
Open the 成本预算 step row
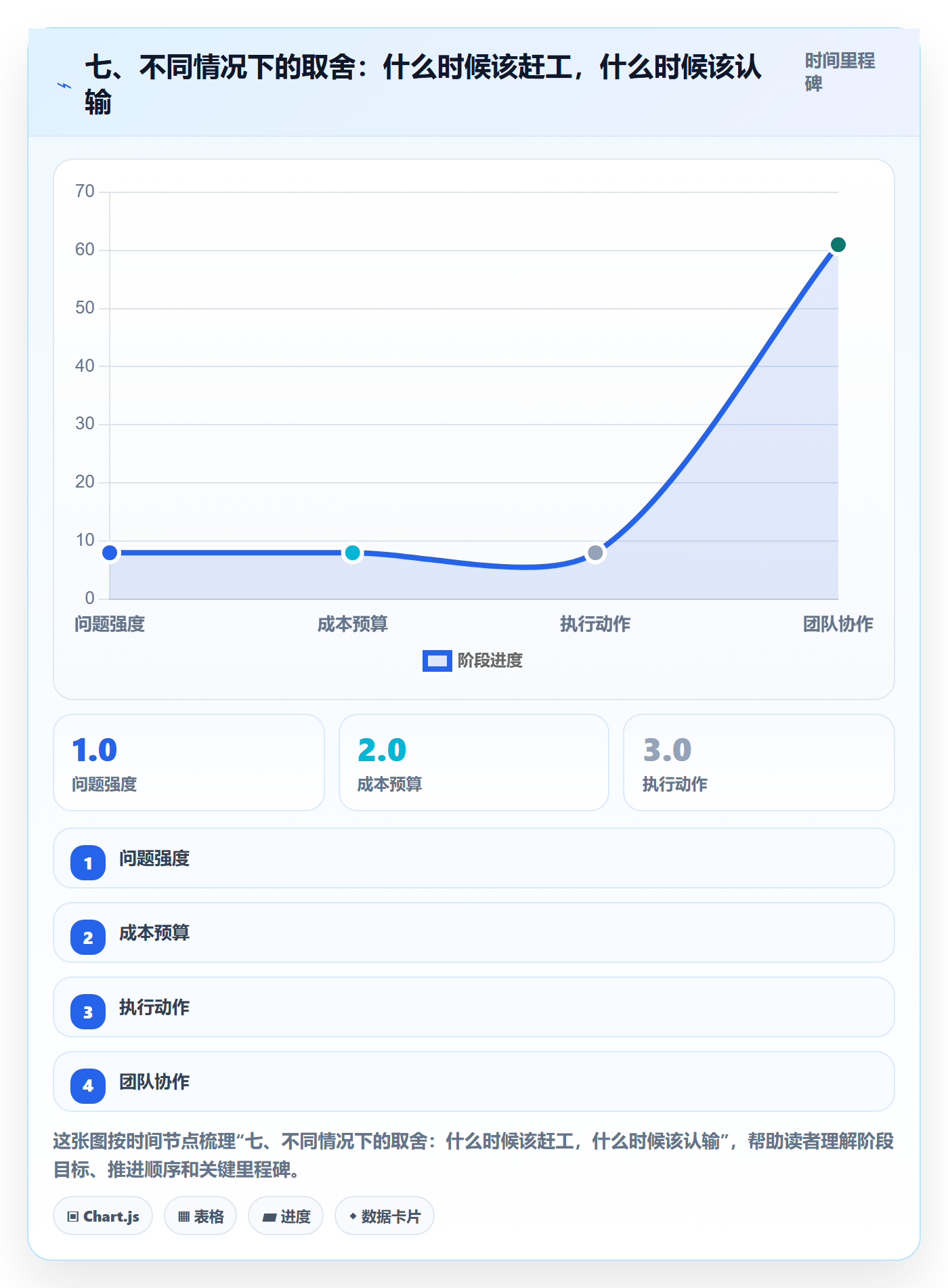pos(474,932)
